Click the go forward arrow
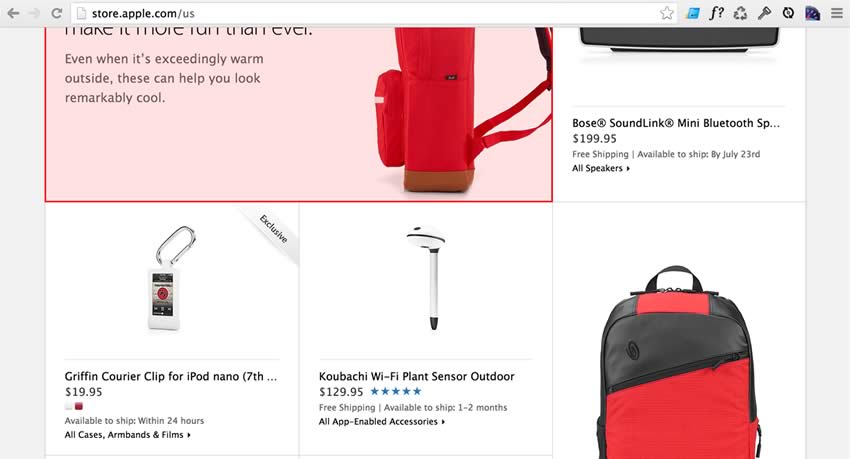The height and width of the screenshot is (459, 850). point(35,13)
